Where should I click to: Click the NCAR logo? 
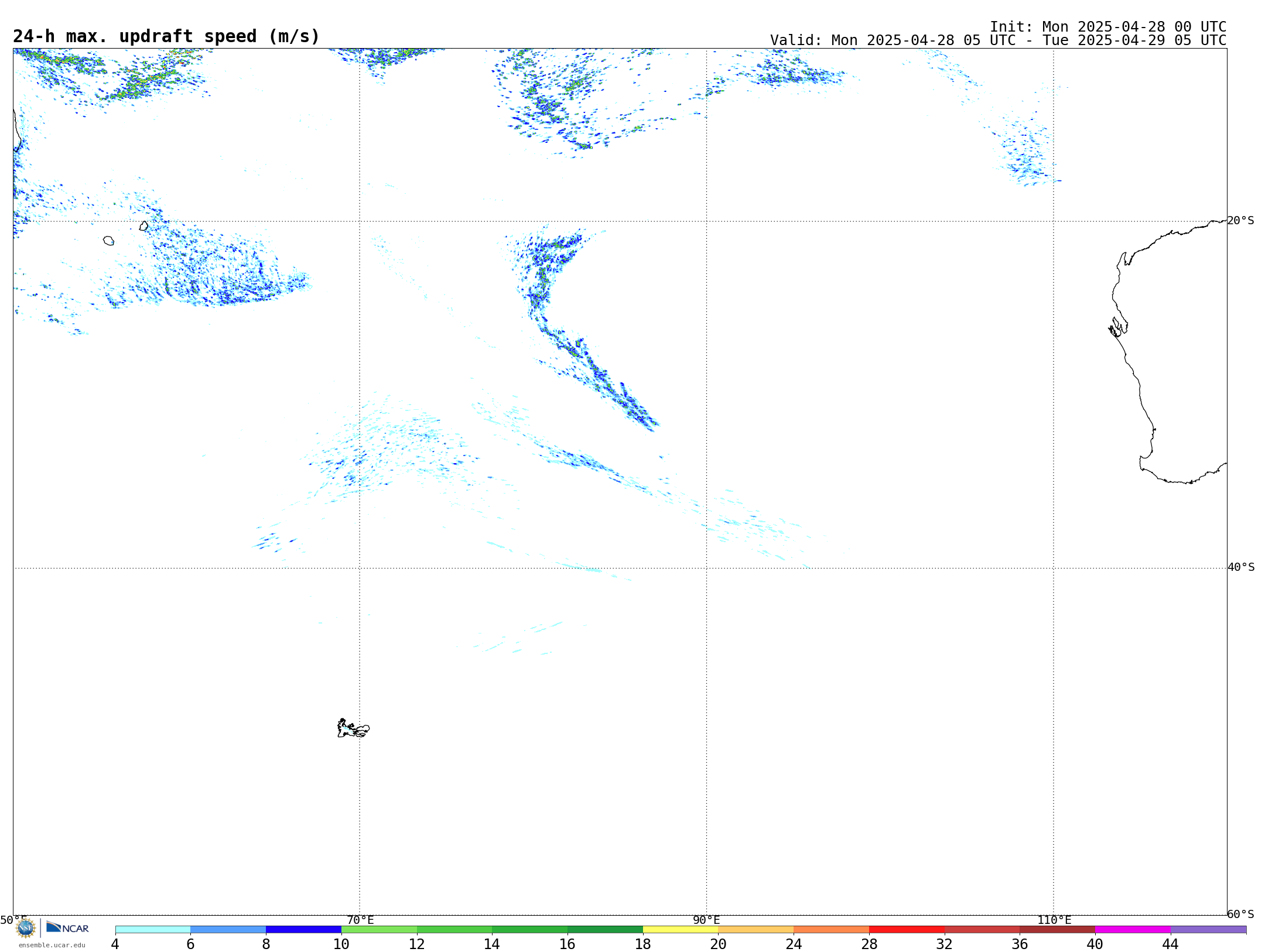pos(67,927)
